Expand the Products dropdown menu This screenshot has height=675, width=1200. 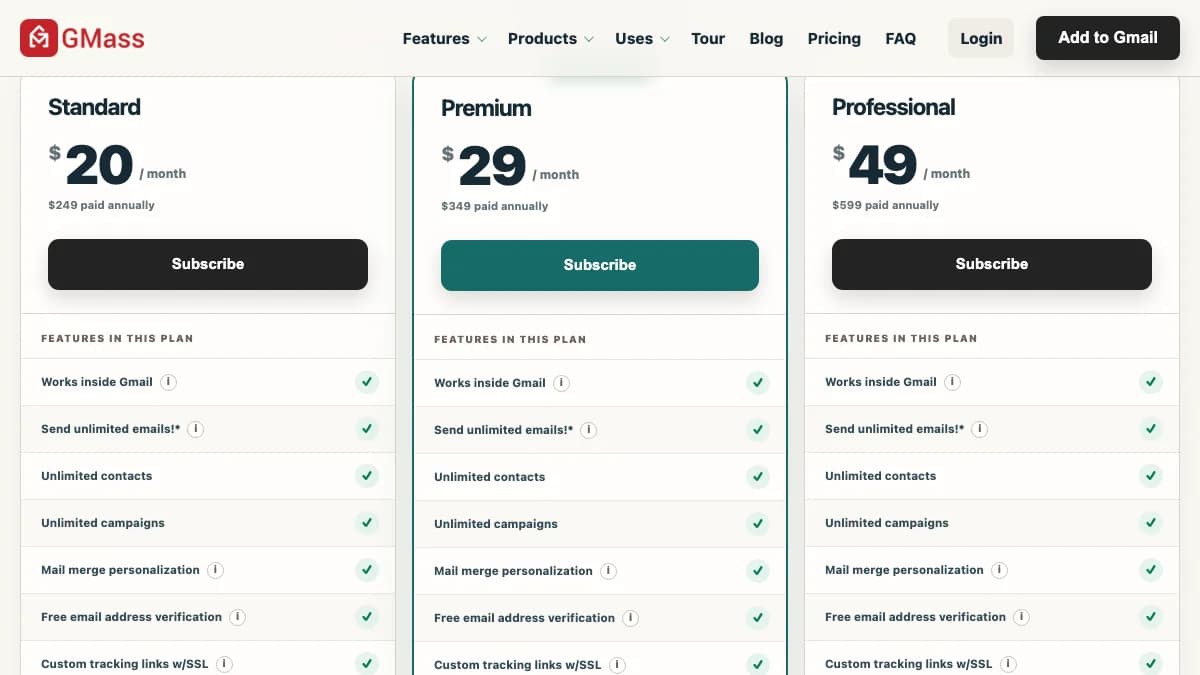[551, 38]
